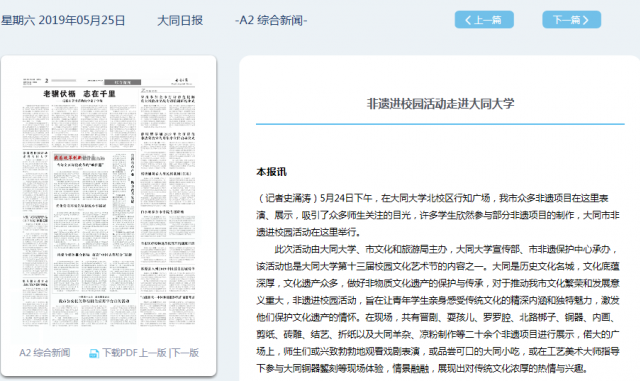Click the 本报讯 heading
This screenshot has height=381, width=640.
(x=271, y=172)
